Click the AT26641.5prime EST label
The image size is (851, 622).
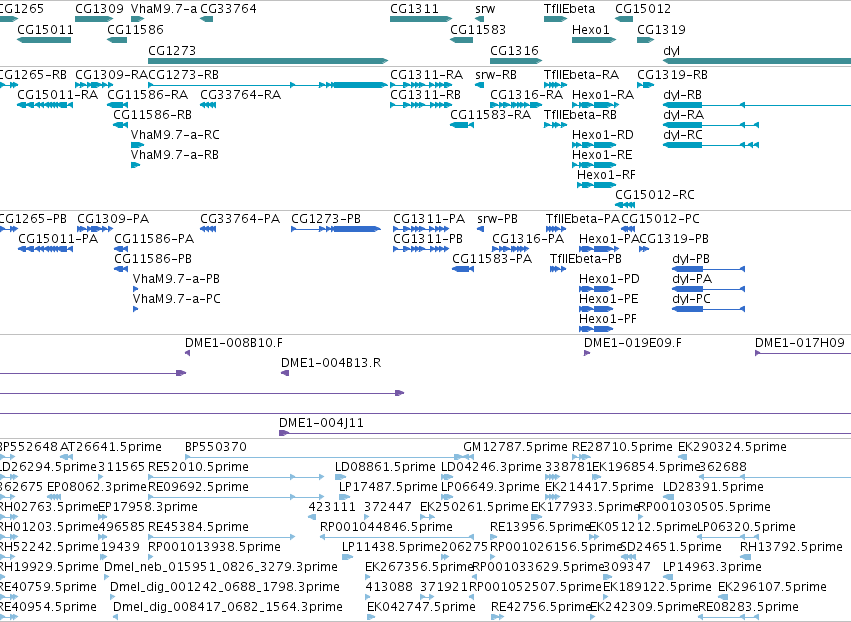click(111, 447)
